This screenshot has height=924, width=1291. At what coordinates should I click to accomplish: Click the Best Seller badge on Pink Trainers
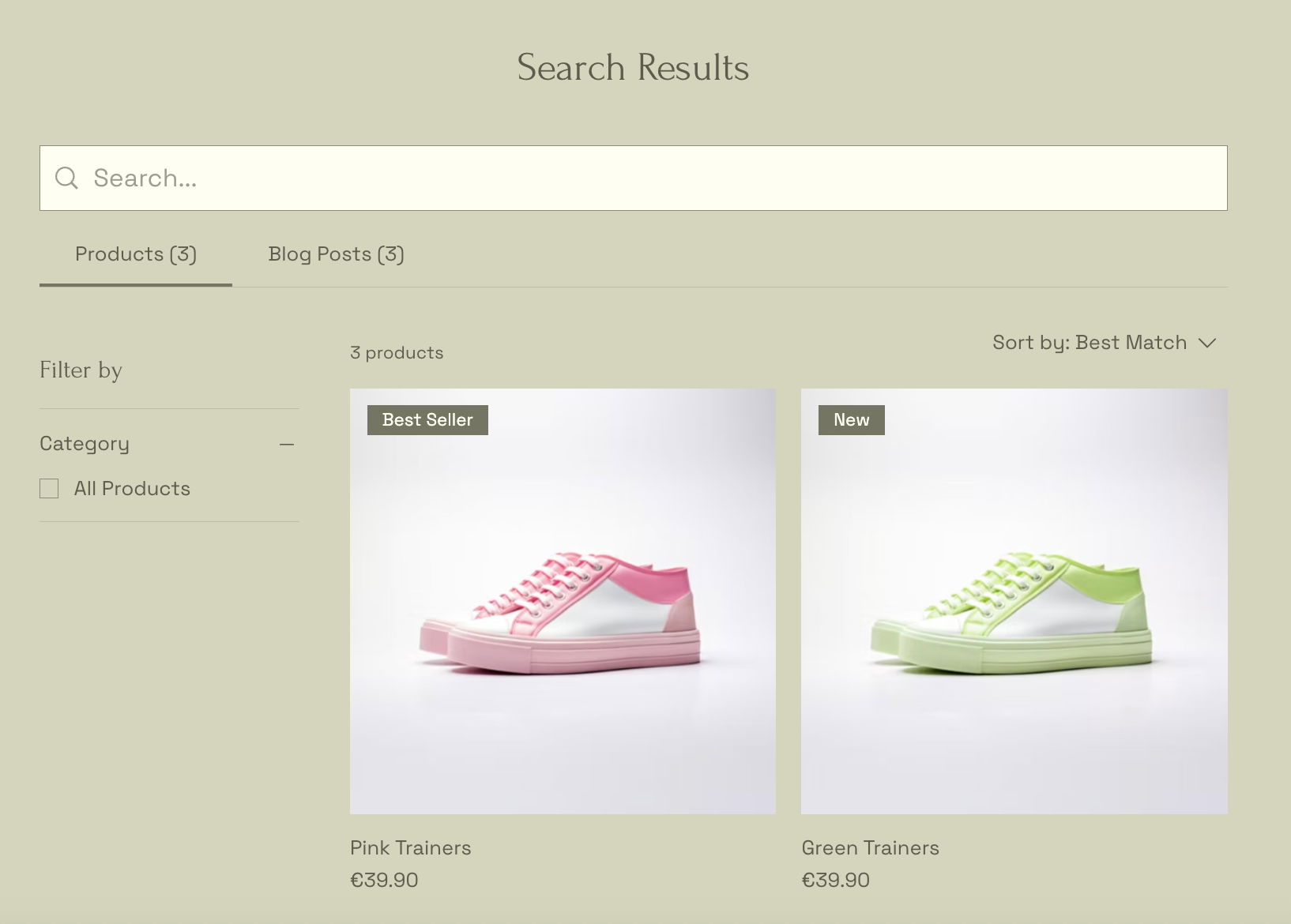pos(427,420)
